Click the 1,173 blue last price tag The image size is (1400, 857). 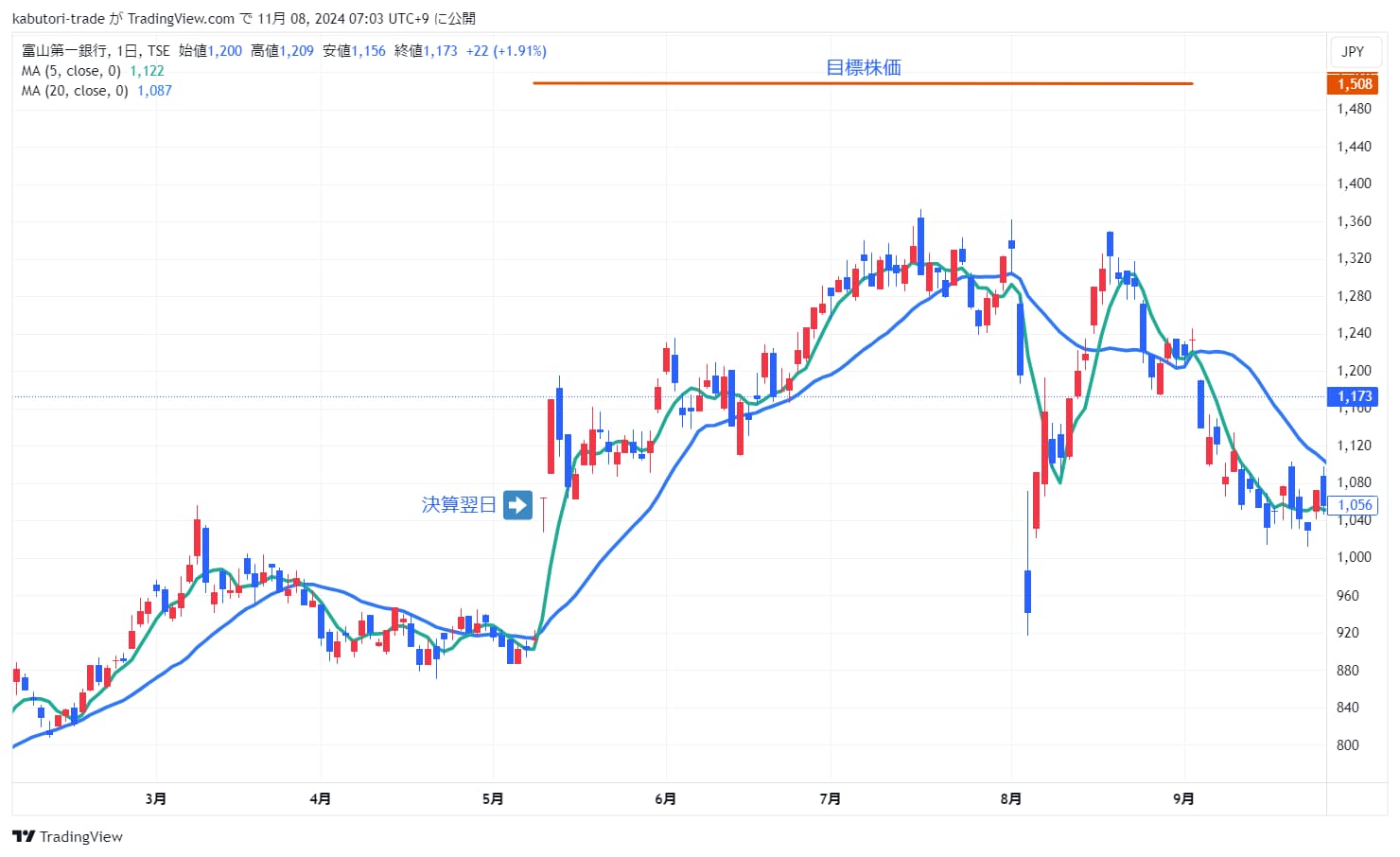(x=1354, y=396)
